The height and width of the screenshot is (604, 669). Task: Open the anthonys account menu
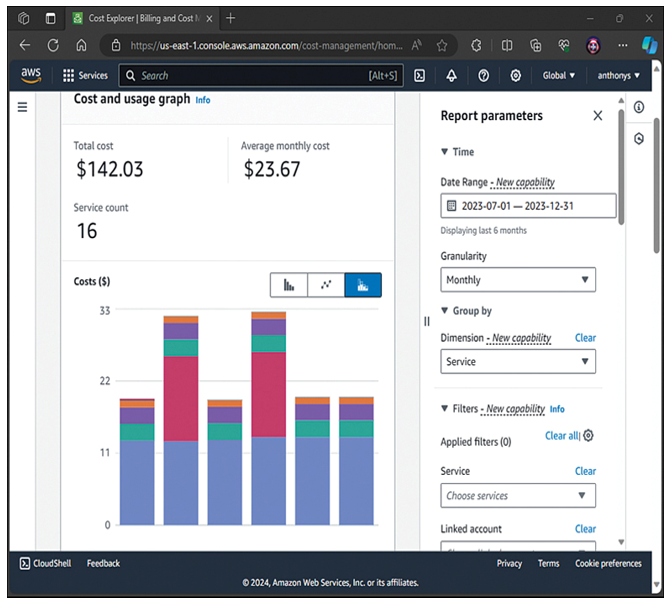(618, 76)
